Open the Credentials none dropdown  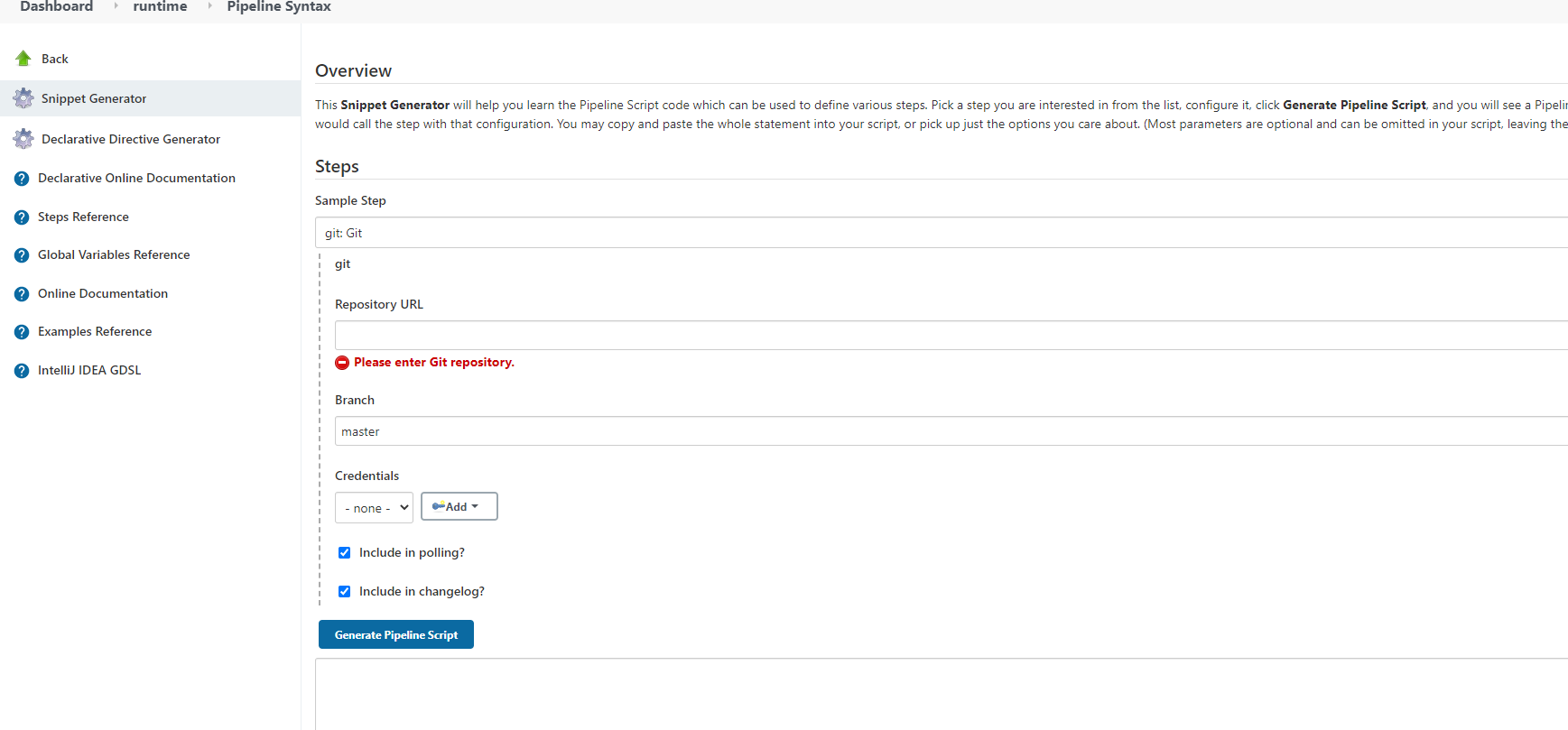click(x=374, y=508)
